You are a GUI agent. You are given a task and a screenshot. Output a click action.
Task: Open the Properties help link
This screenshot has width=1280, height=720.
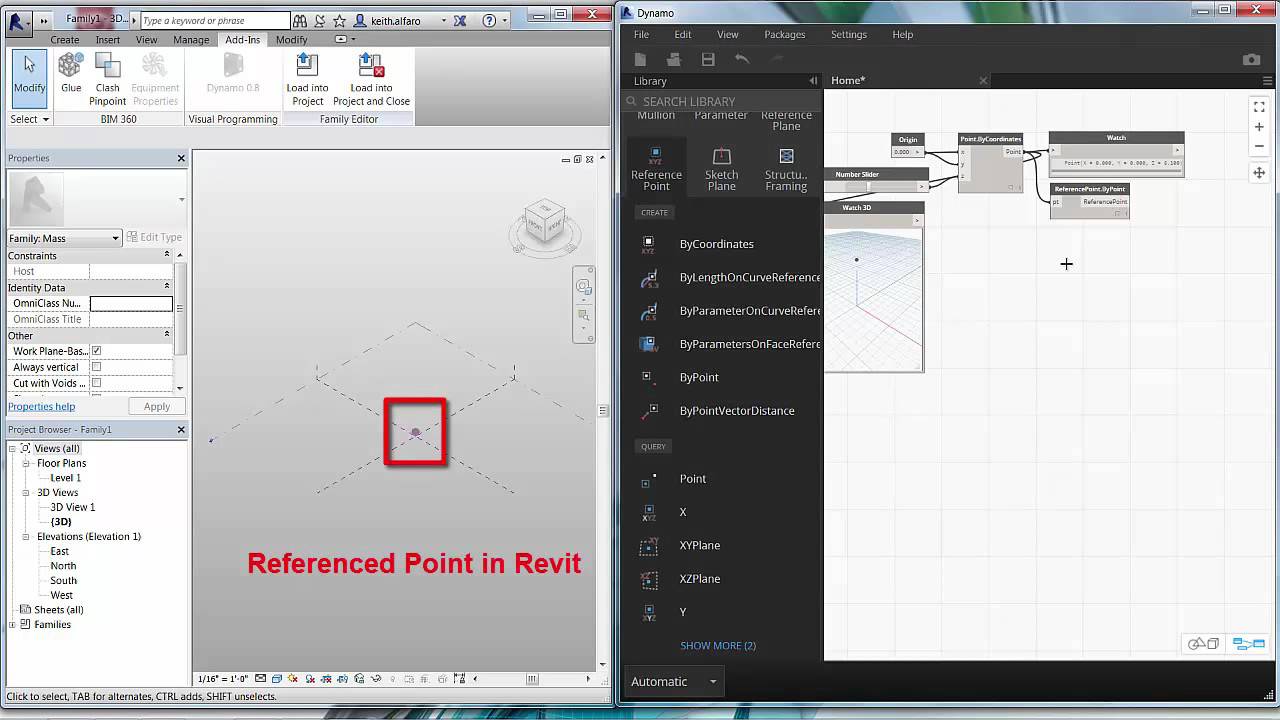pyautogui.click(x=41, y=406)
